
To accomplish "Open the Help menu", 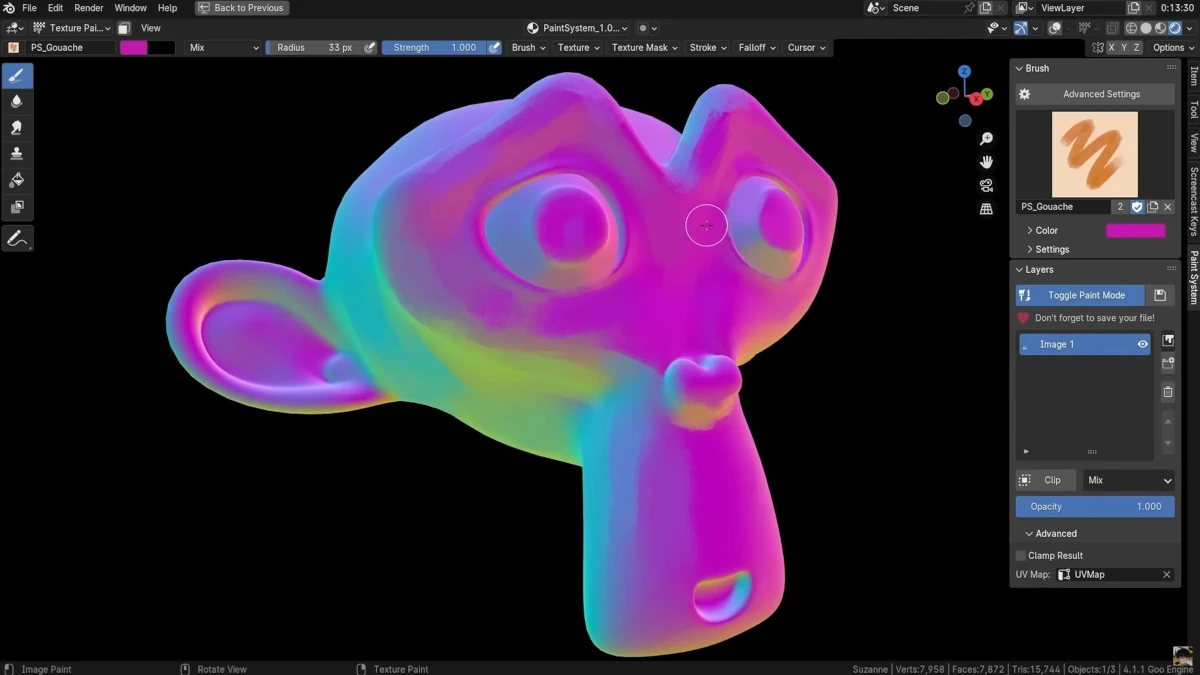I will [167, 8].
